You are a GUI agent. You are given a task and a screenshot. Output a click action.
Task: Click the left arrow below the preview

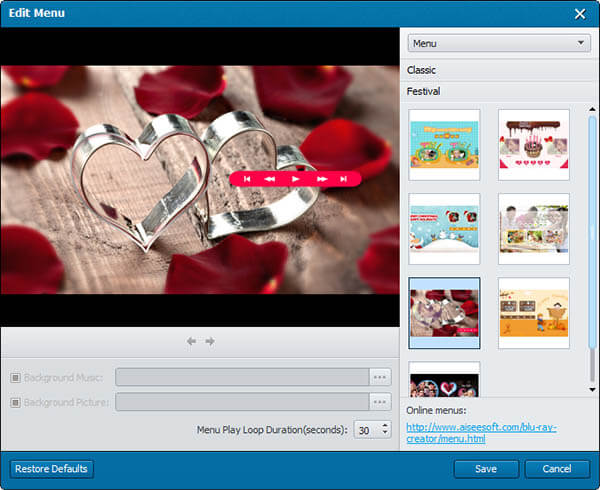coord(191,341)
